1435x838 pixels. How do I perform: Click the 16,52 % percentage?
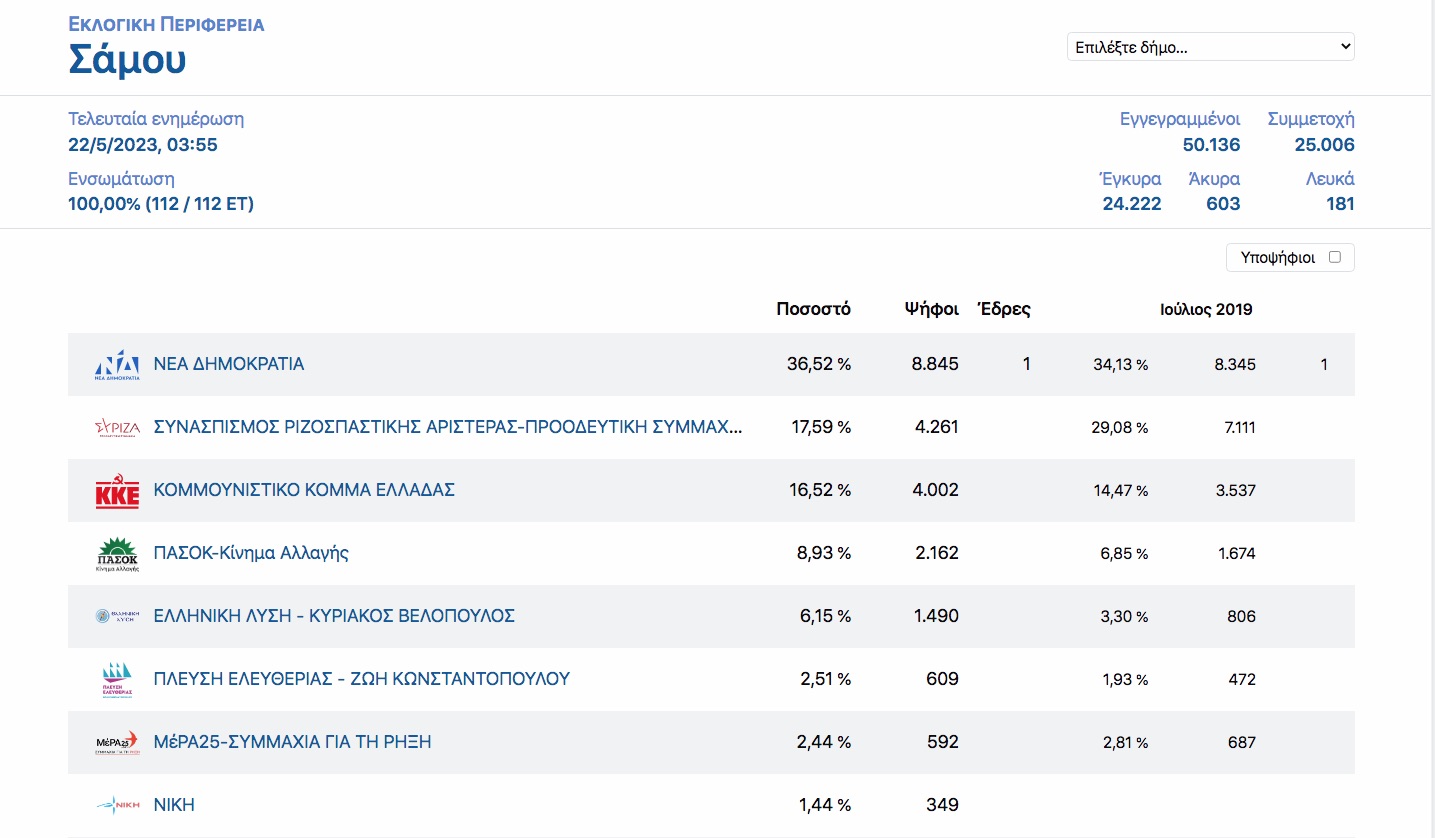(x=821, y=490)
